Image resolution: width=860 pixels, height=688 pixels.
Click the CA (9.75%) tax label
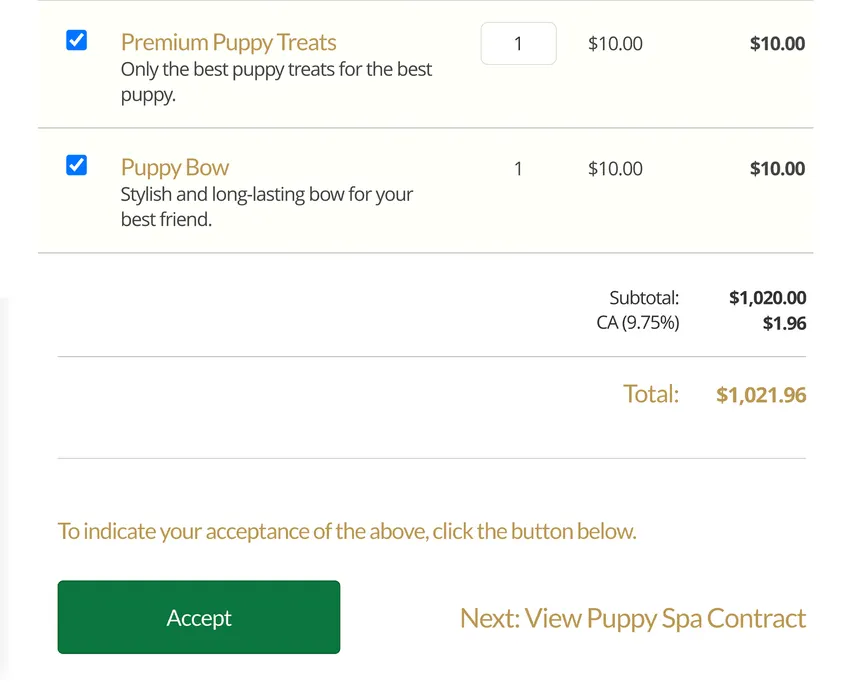(x=637, y=323)
